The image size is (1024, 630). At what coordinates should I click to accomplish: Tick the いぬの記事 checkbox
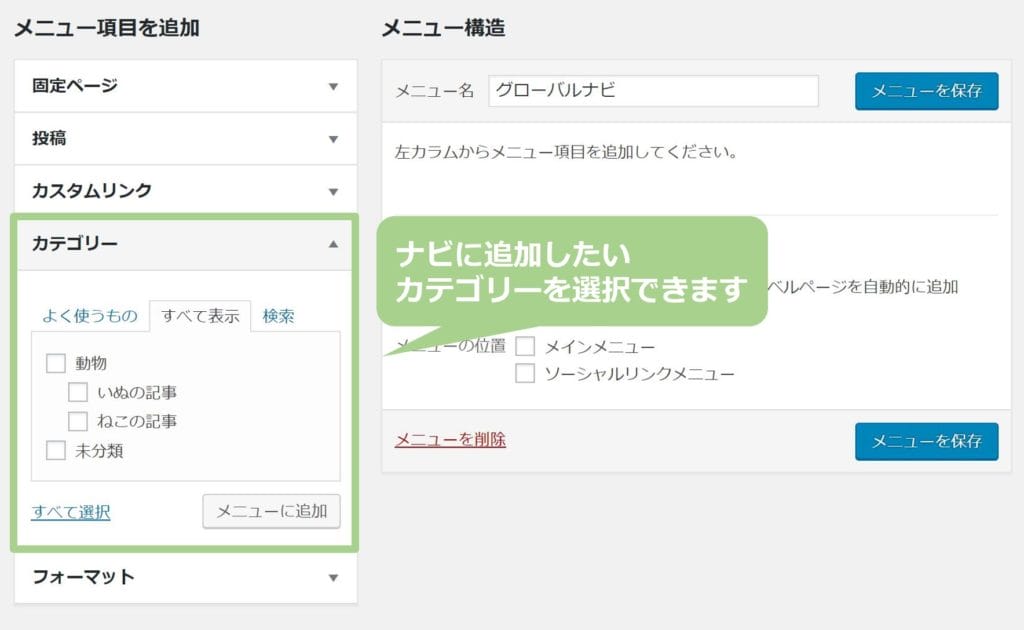click(x=78, y=392)
